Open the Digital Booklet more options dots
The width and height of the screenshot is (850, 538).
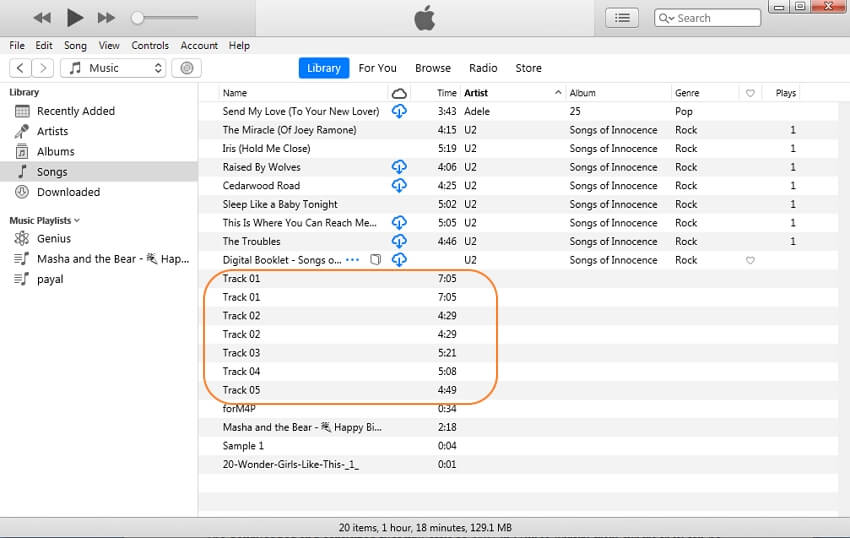[x=352, y=260]
